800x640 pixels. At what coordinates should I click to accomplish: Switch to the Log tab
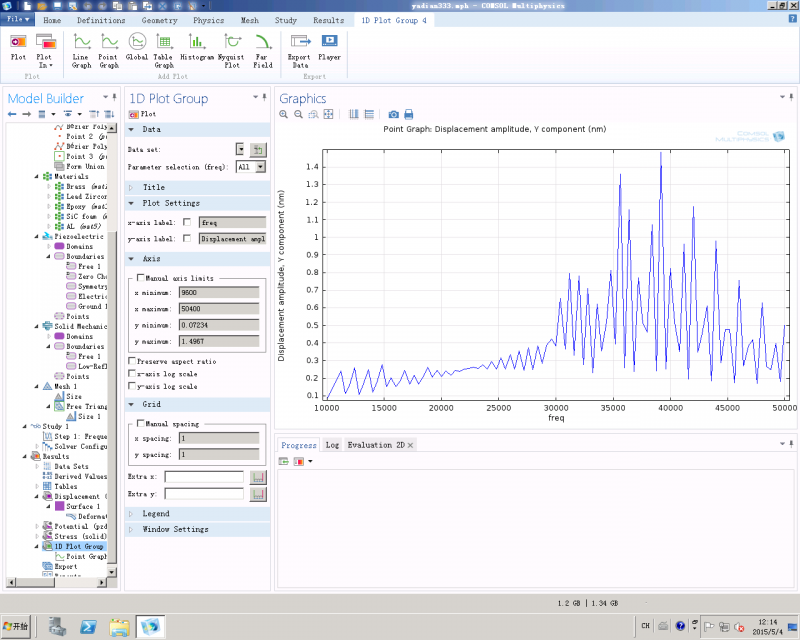point(332,445)
